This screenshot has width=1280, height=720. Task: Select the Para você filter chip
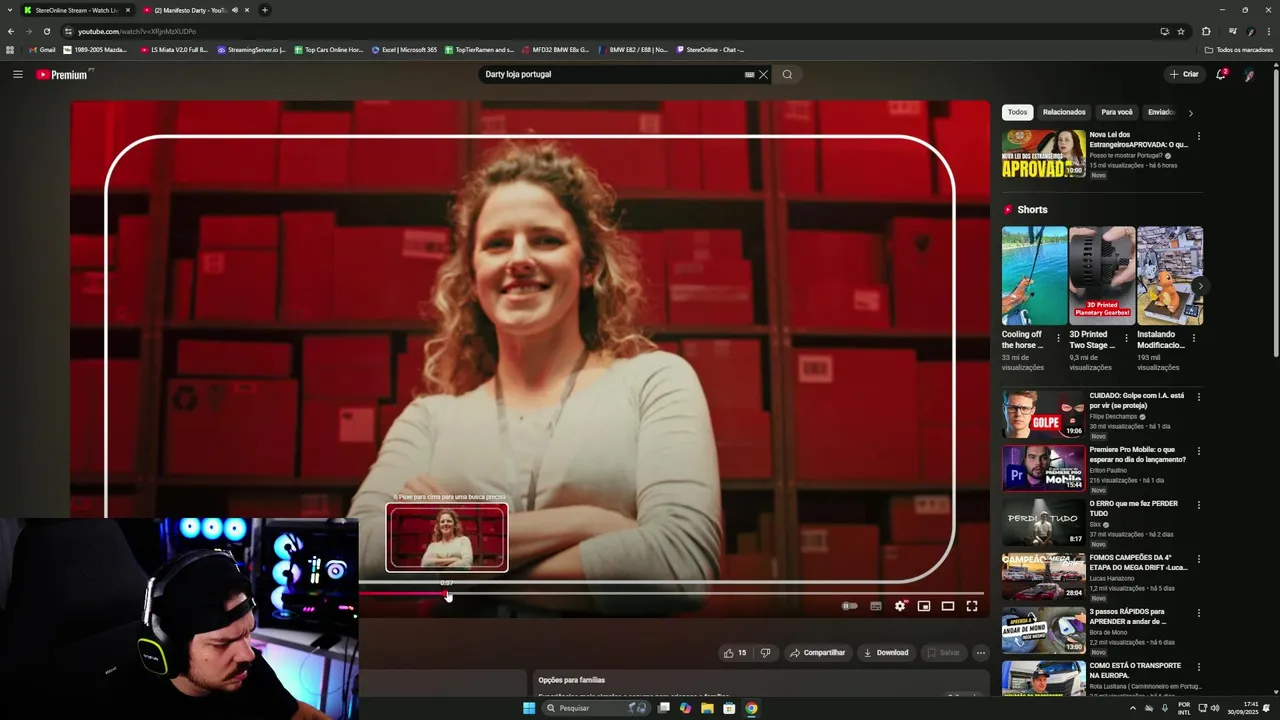(x=1117, y=112)
